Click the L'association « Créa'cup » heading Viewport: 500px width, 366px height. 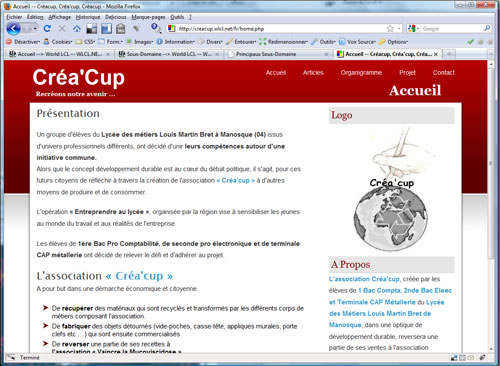(105, 276)
